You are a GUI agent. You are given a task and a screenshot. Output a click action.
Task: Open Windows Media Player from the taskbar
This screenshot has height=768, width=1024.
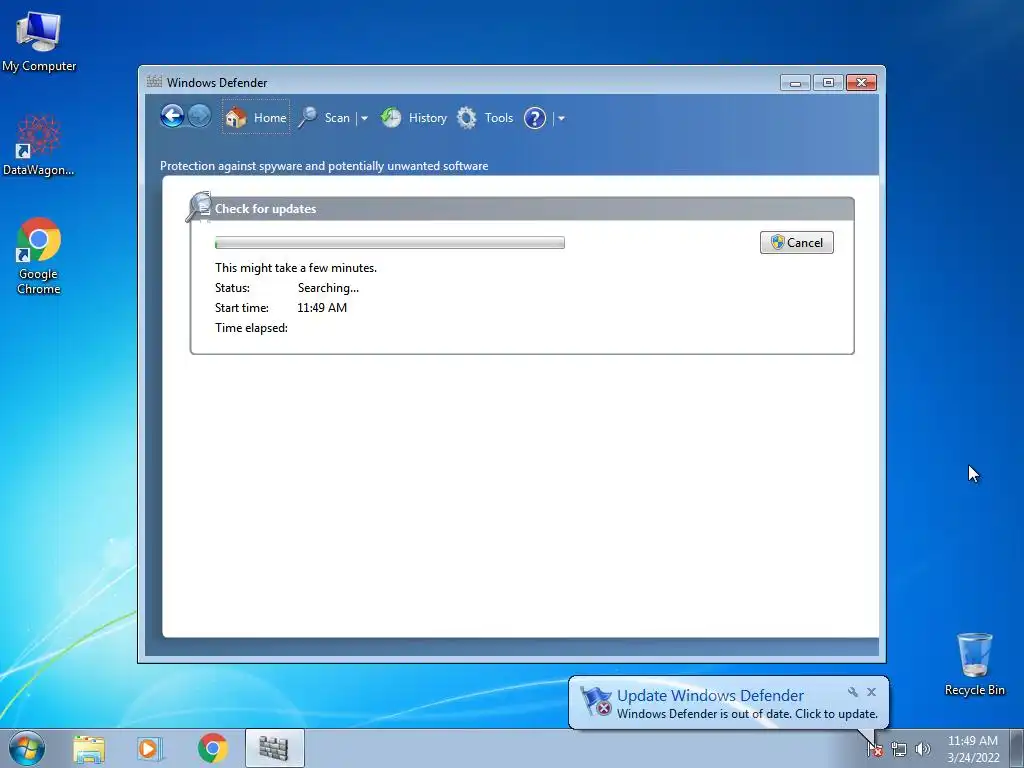(150, 749)
